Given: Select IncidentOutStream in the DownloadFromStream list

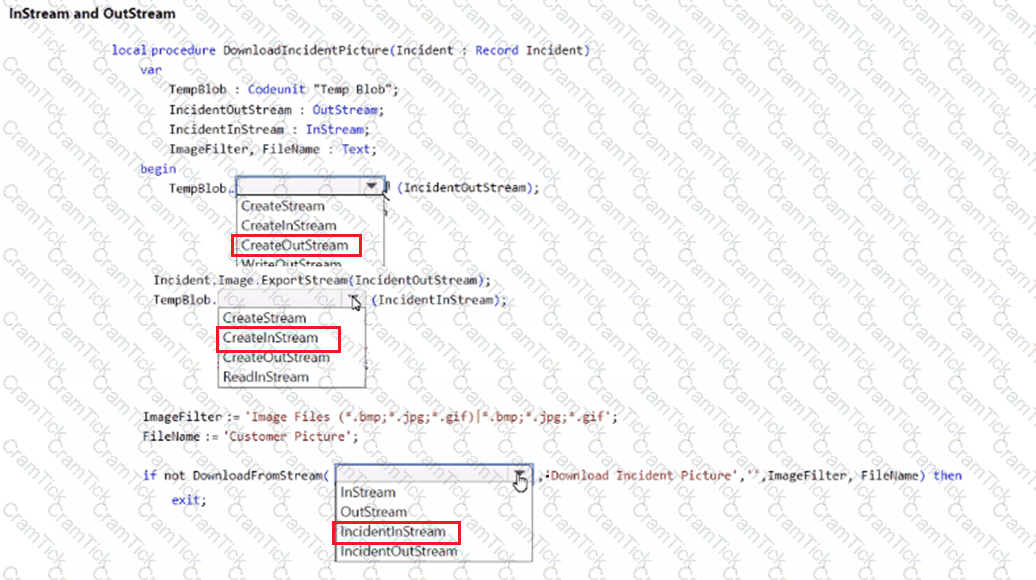Looking at the screenshot, I should pos(398,551).
